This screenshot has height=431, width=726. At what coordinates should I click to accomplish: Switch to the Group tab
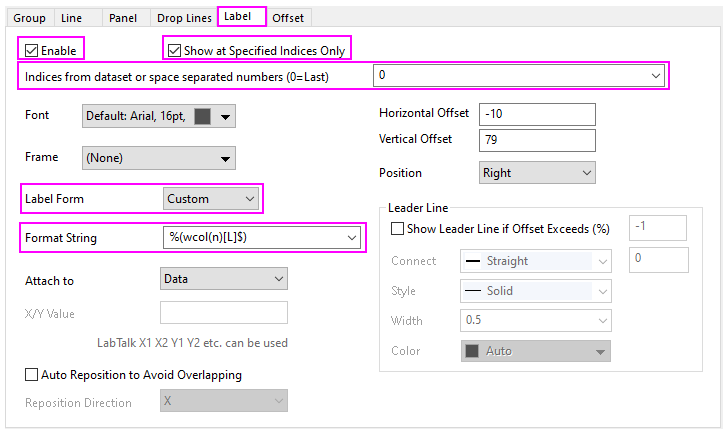click(x=30, y=18)
